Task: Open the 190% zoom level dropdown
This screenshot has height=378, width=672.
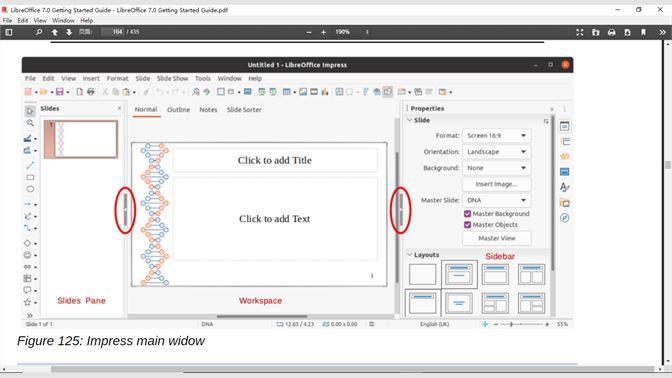Action: [351, 32]
